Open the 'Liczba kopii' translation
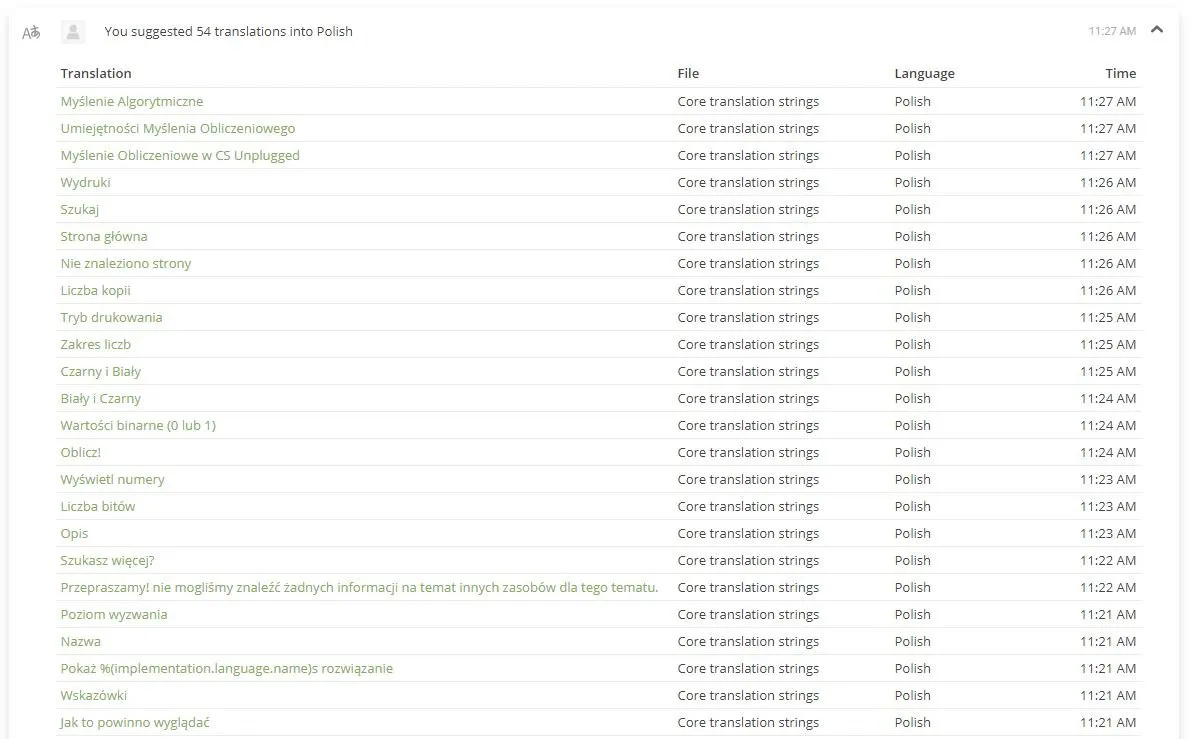This screenshot has width=1199, height=739. tap(96, 291)
